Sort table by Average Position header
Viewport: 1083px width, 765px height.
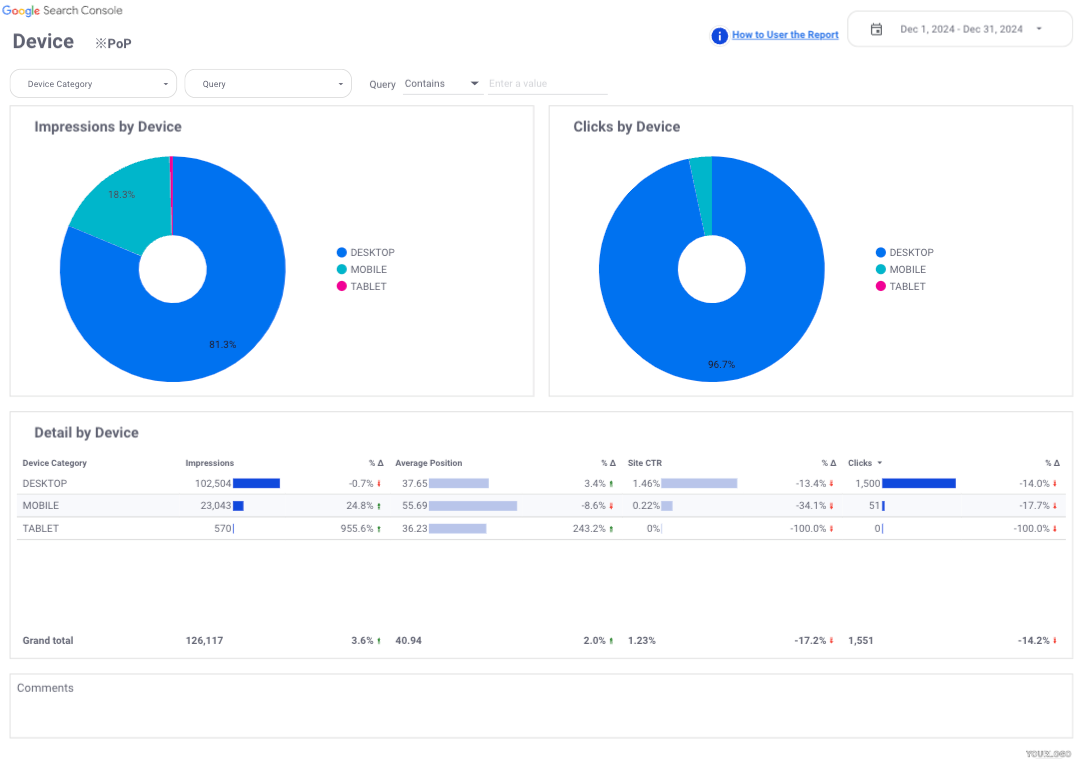[429, 463]
